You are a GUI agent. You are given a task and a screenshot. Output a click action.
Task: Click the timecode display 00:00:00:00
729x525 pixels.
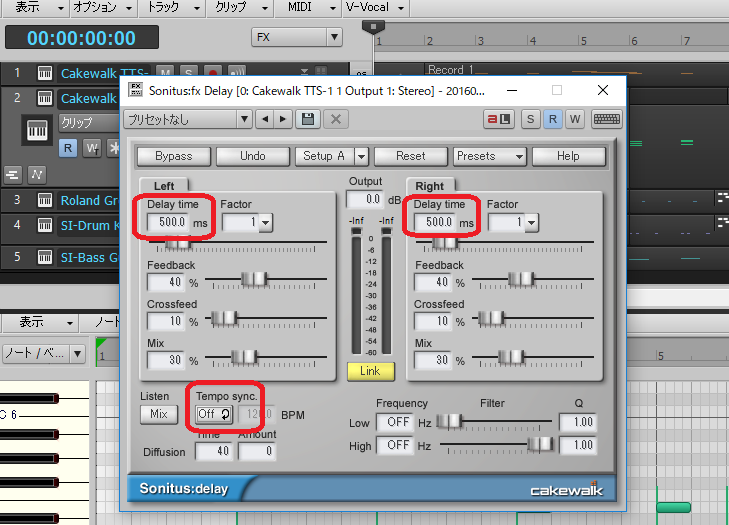click(82, 38)
